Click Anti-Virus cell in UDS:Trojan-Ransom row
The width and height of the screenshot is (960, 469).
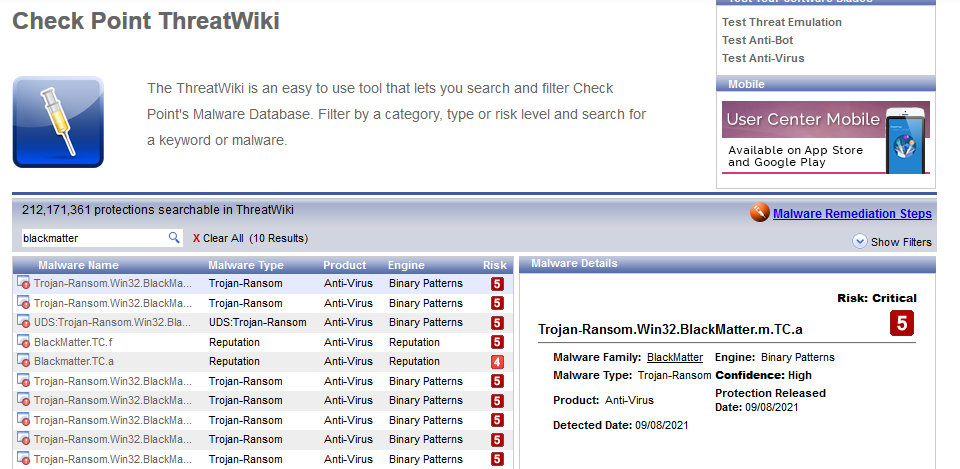(x=348, y=322)
